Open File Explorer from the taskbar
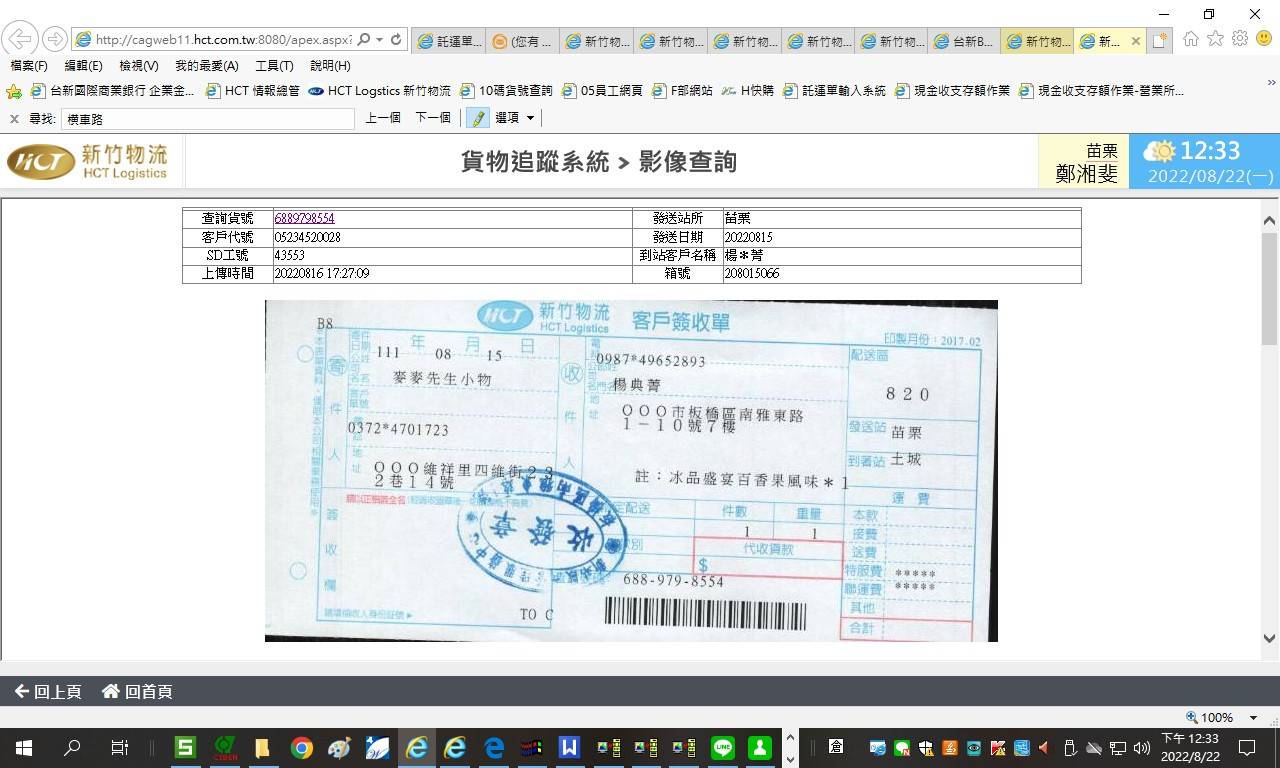Image resolution: width=1280 pixels, height=768 pixels. (262, 747)
